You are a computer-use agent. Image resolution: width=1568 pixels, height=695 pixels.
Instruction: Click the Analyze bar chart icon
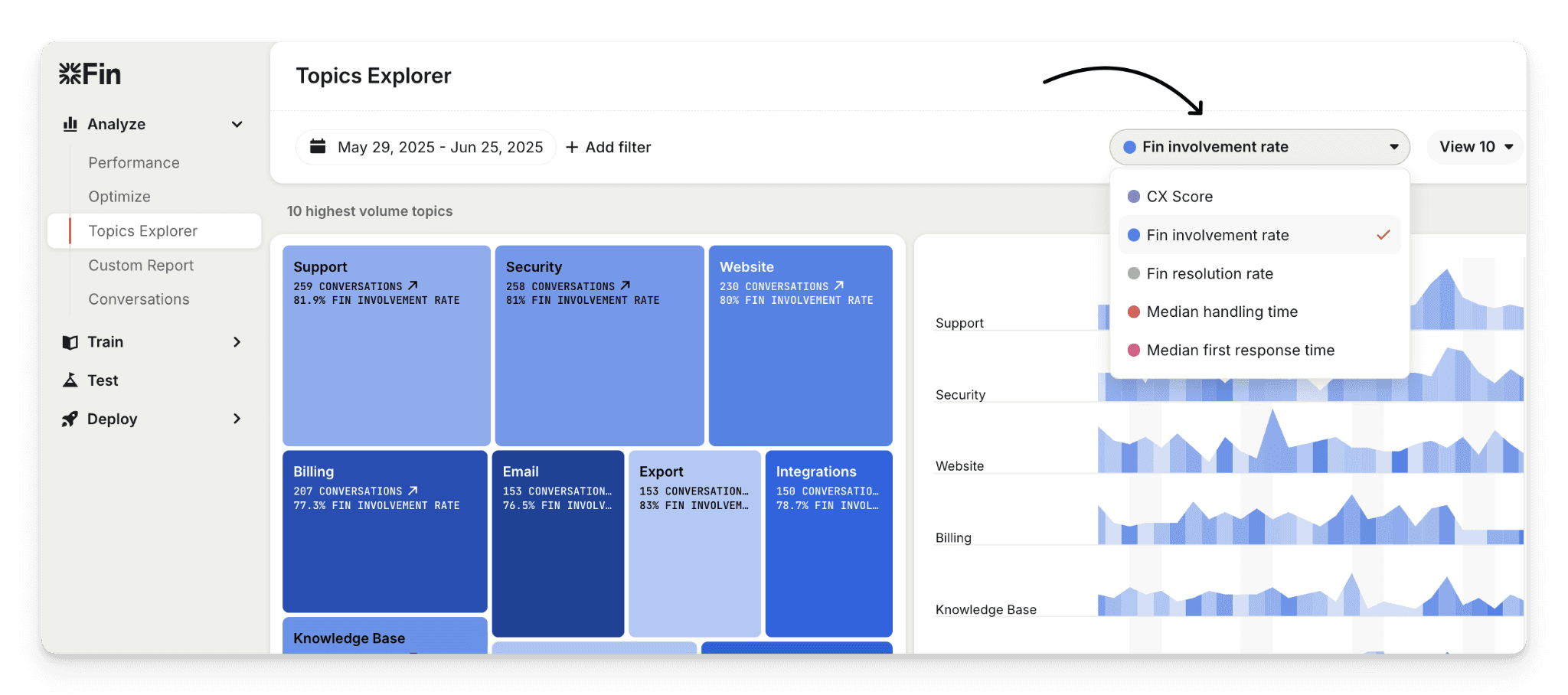(x=70, y=124)
